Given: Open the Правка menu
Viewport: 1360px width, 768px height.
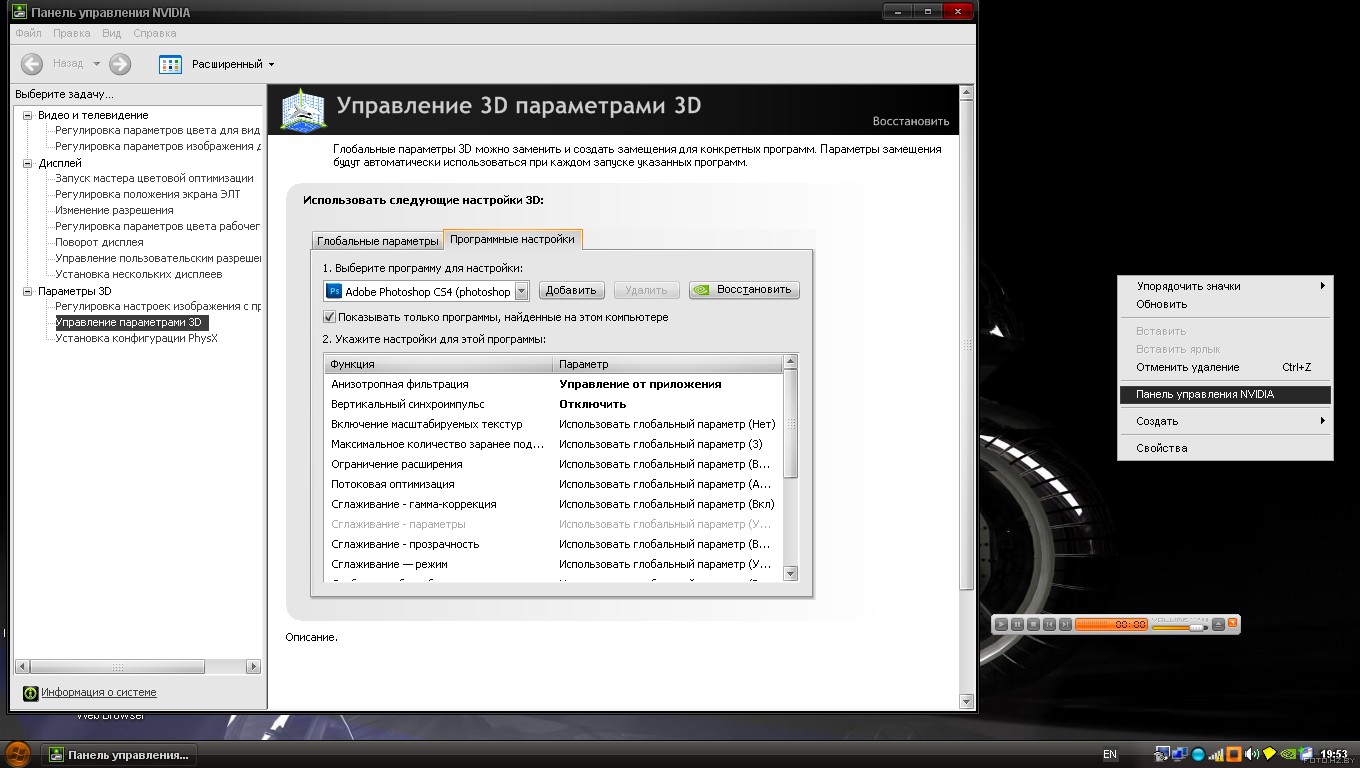Looking at the screenshot, I should click(x=72, y=33).
